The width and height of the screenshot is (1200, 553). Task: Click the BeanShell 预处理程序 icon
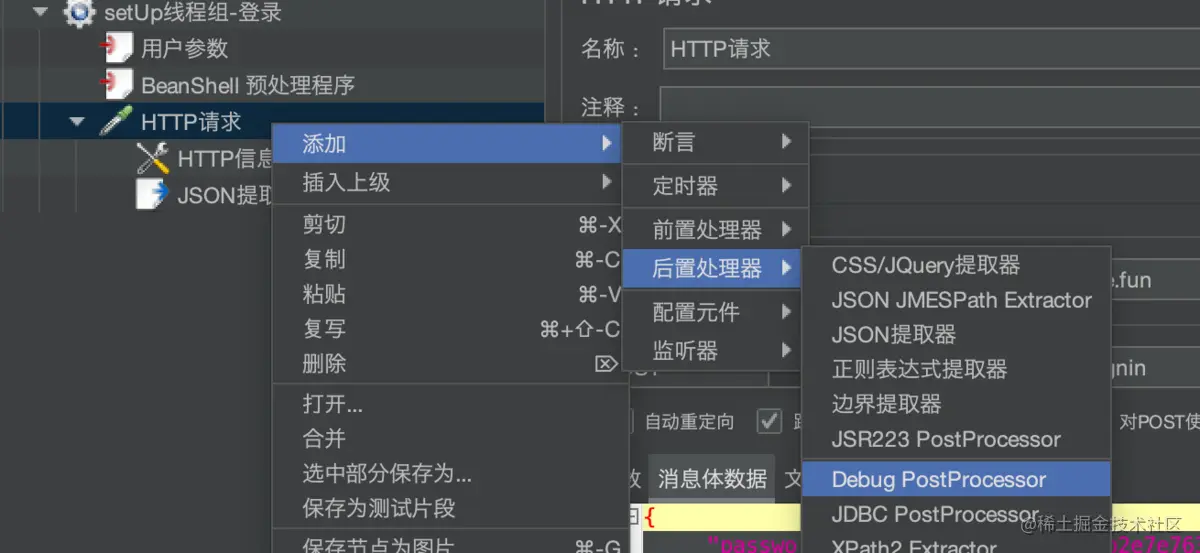point(117,84)
